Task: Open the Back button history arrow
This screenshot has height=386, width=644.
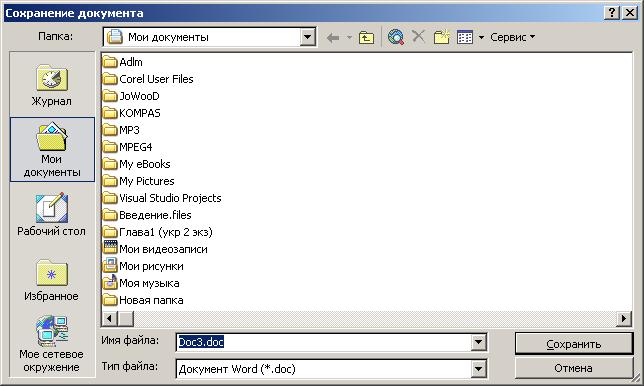Action: [x=349, y=37]
